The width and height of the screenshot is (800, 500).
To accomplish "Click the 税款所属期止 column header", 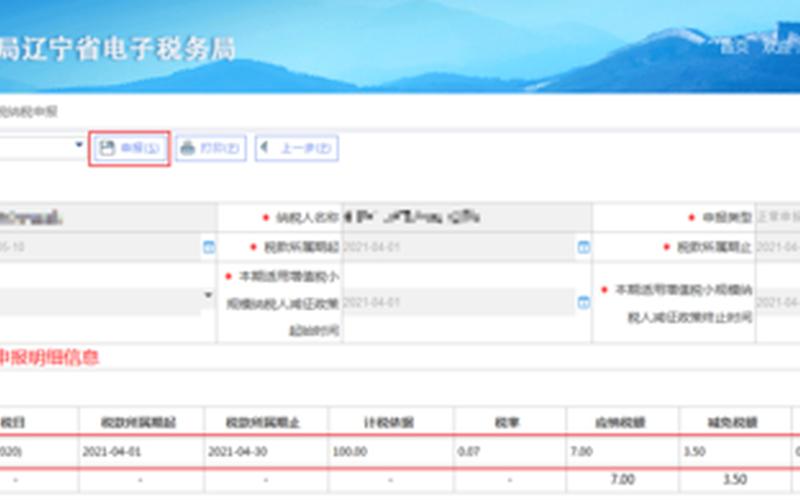I will click(x=263, y=422).
